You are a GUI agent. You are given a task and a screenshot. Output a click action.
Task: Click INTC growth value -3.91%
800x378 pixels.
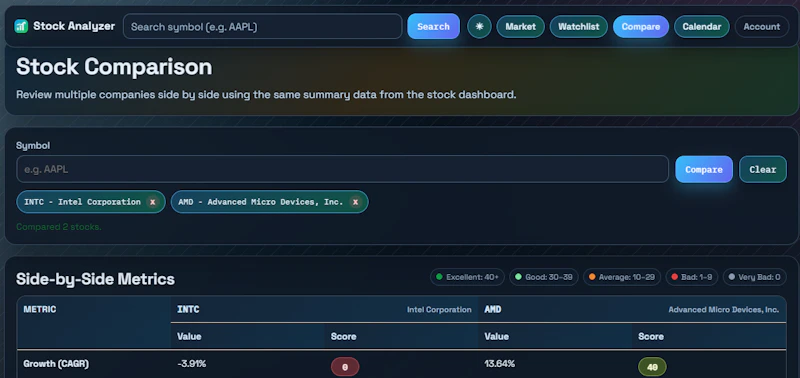tap(191, 364)
